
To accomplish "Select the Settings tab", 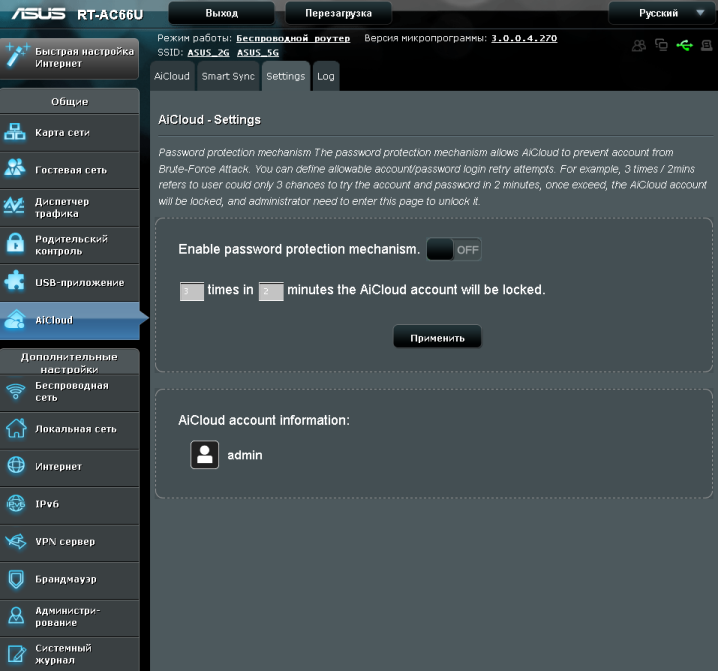I will 286,76.
